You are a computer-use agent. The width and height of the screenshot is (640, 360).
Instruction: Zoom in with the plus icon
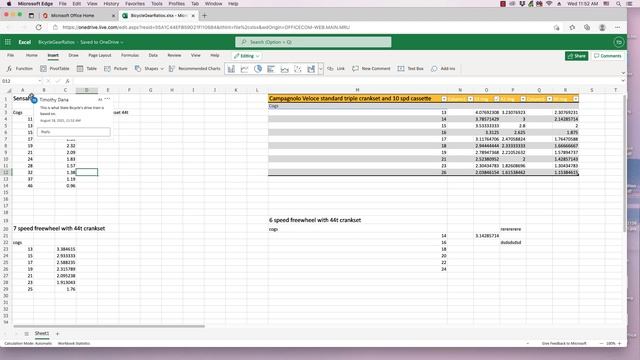[x=620, y=344]
